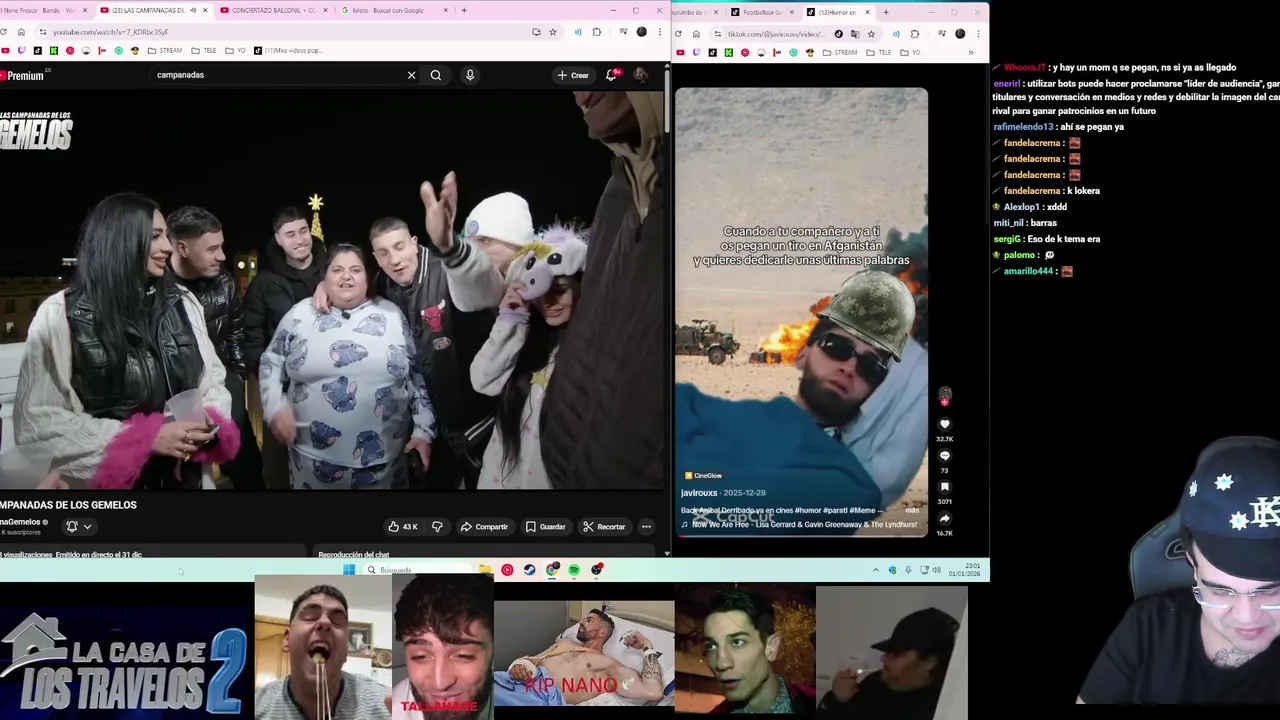
Task: Click the CineGlow effect tag
Action: [x=702, y=476]
